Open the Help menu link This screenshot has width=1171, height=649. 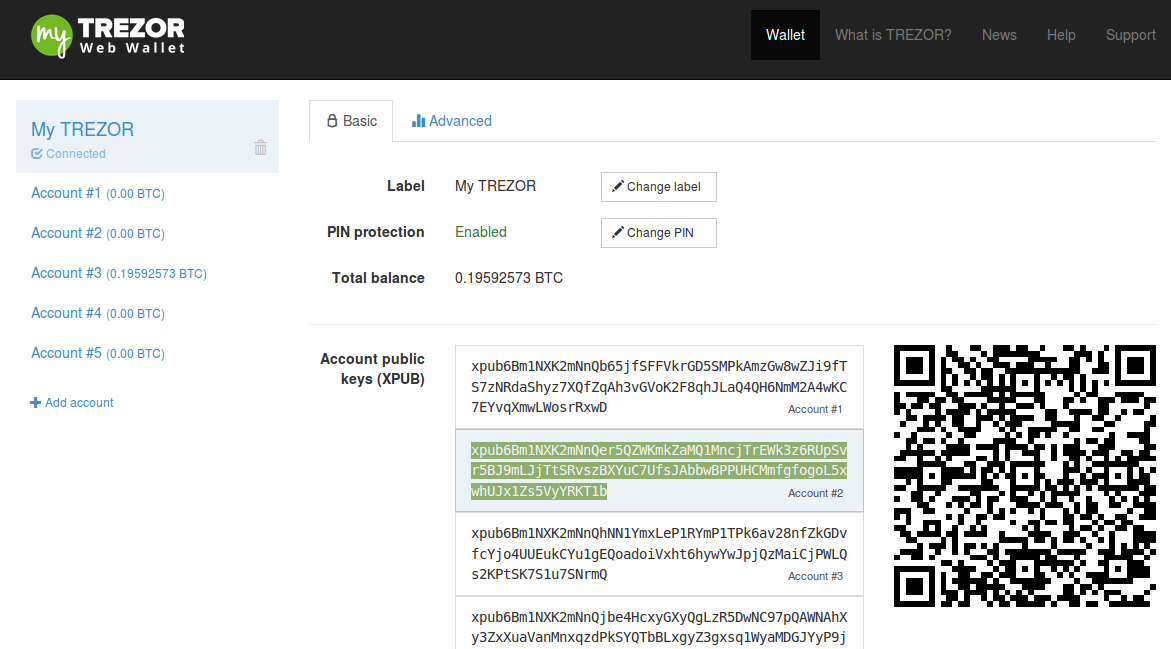click(1061, 35)
